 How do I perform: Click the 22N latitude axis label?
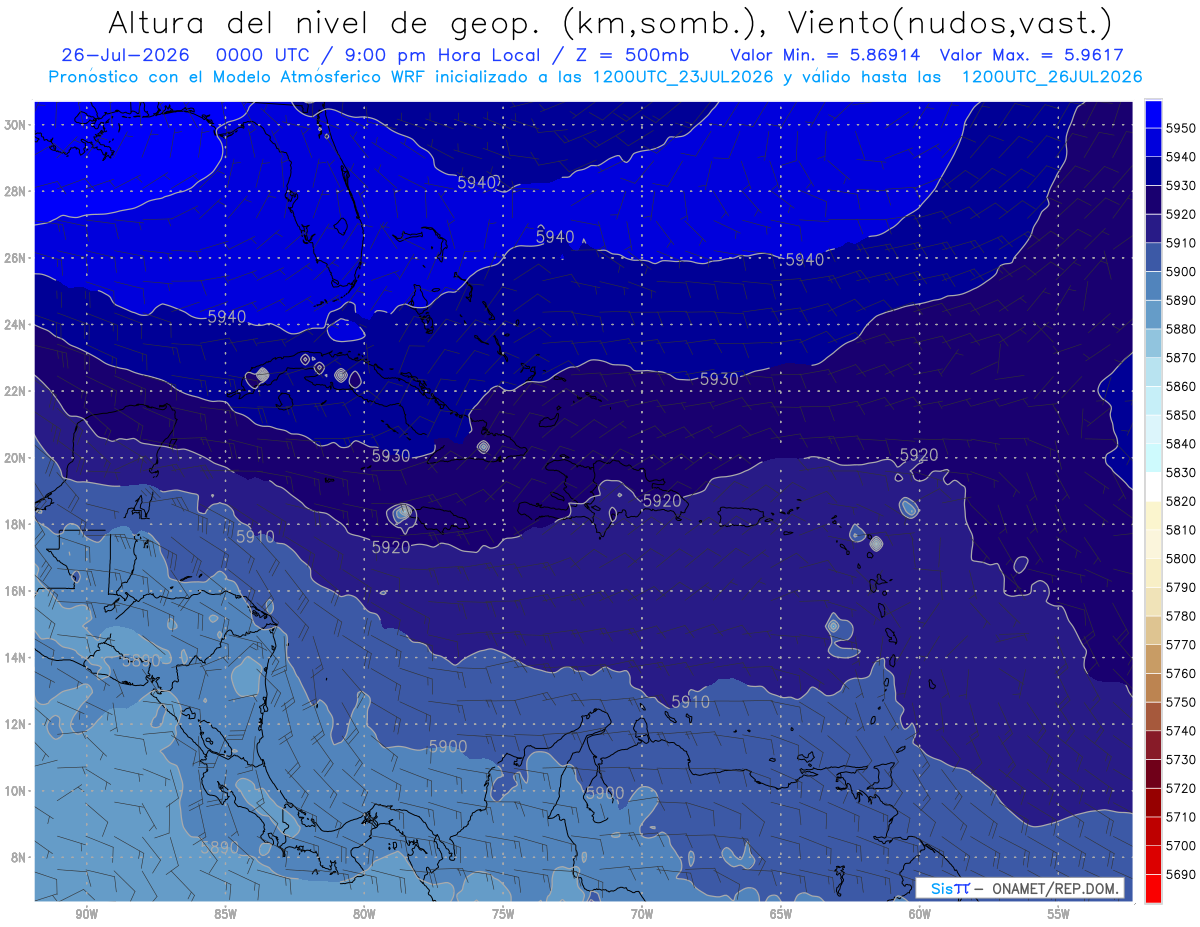point(15,391)
